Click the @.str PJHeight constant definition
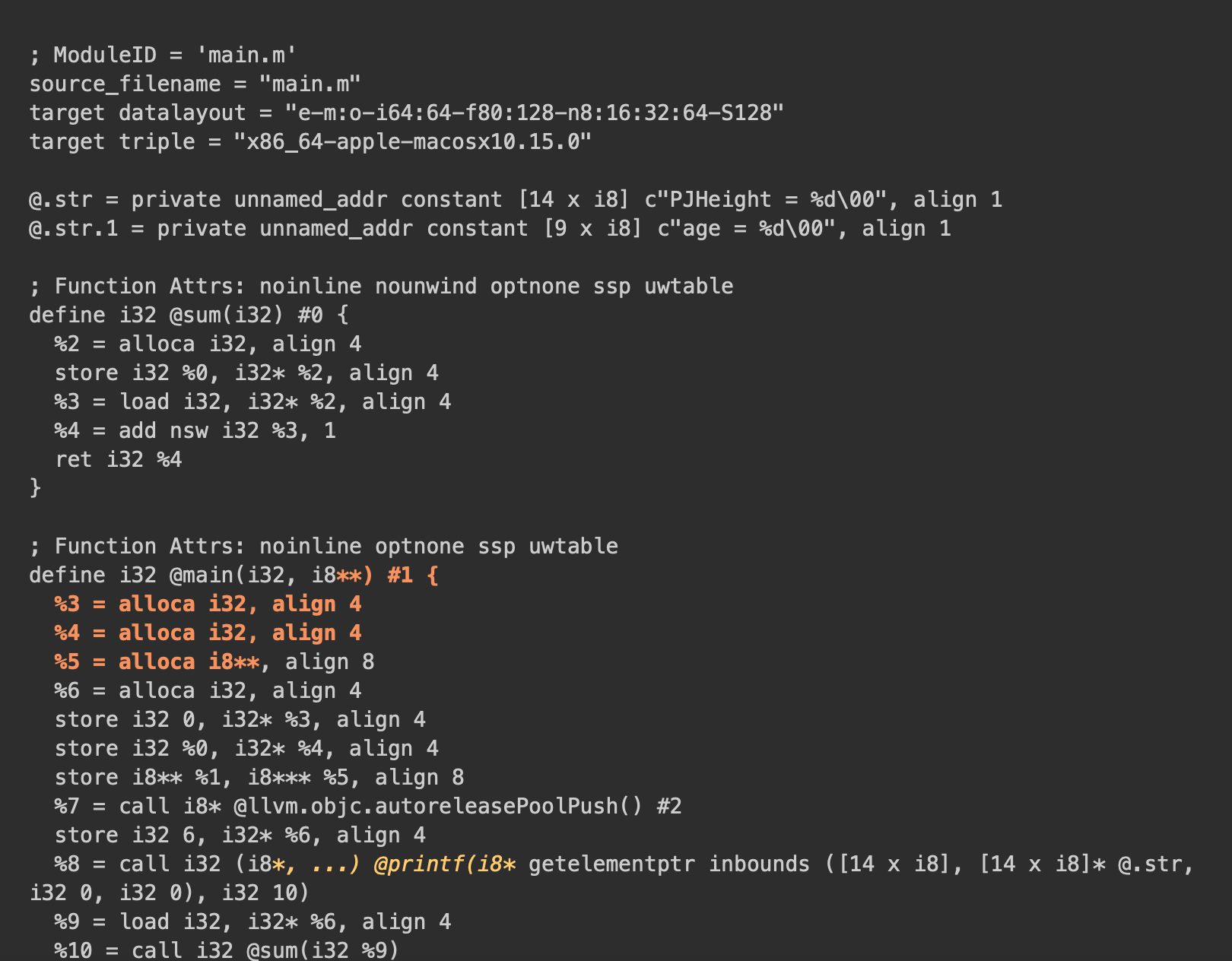The height and width of the screenshot is (961, 1232). [516, 199]
